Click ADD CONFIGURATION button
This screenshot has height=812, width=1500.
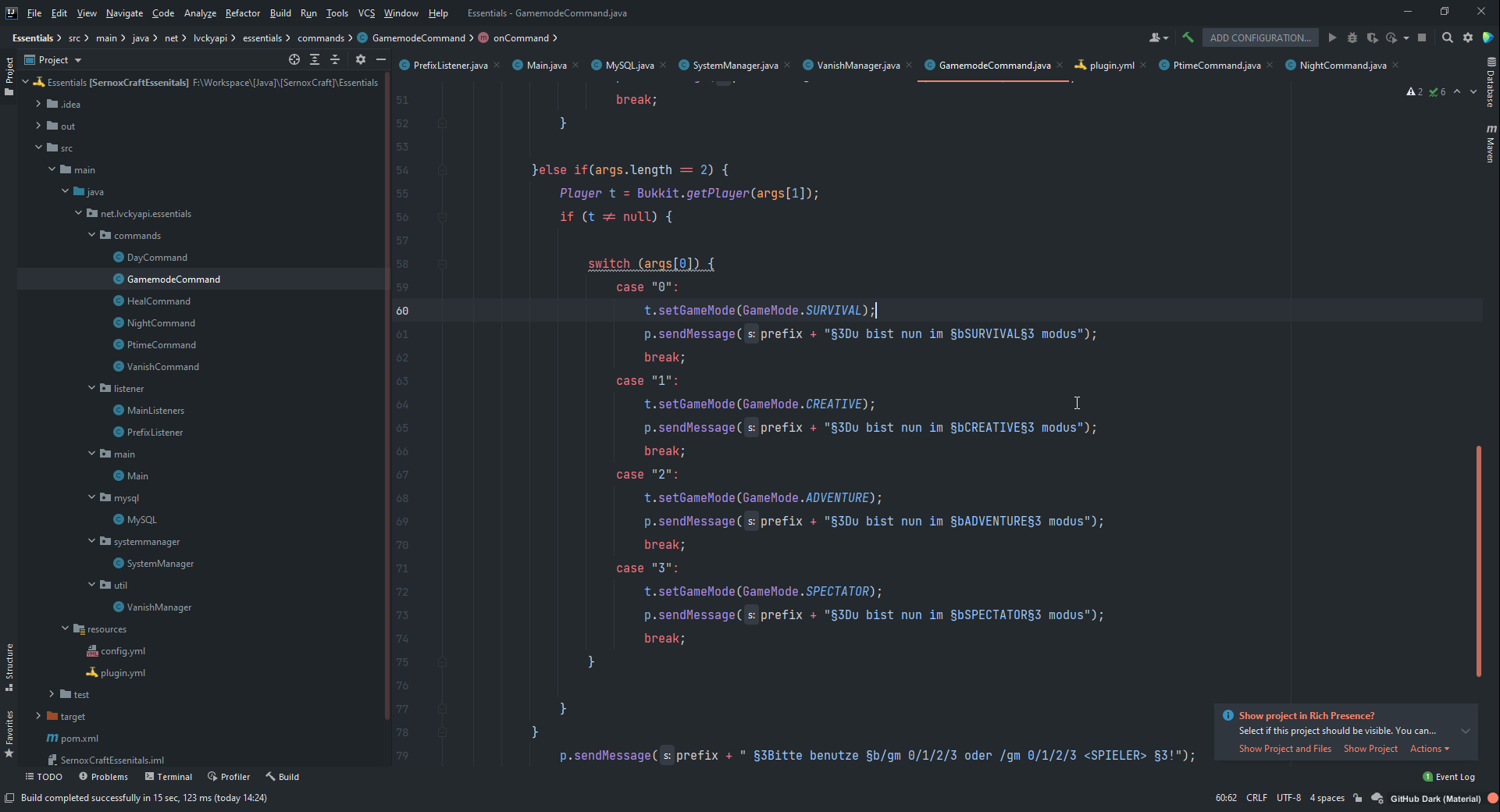click(x=1260, y=37)
